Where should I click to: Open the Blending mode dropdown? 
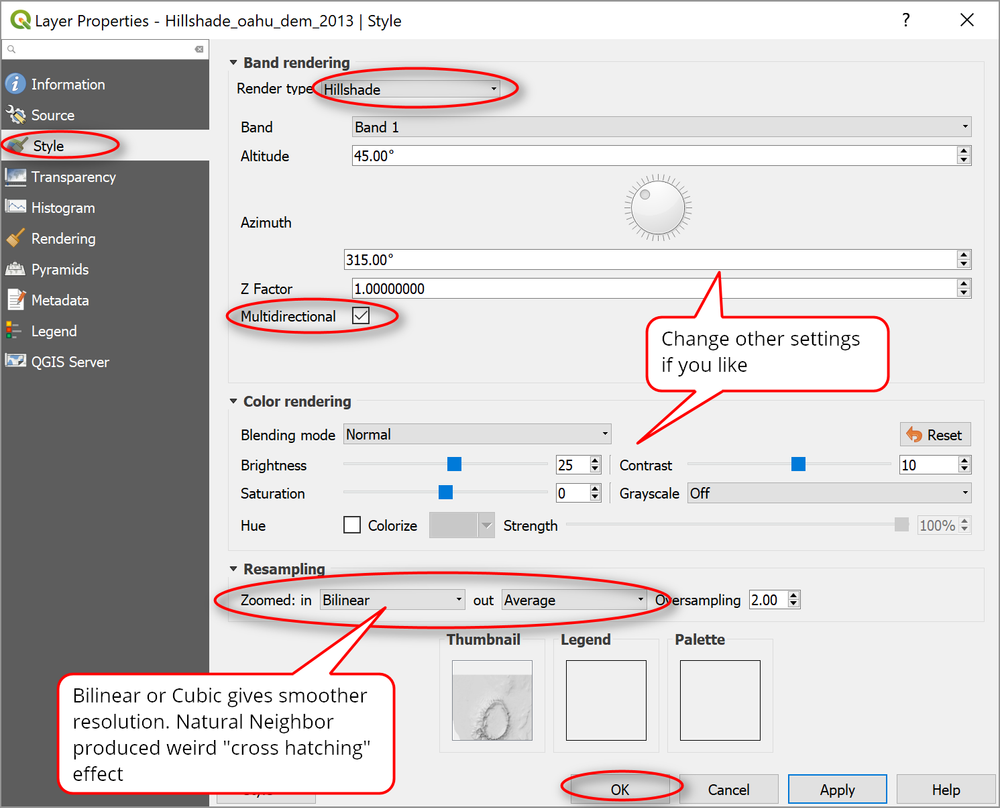pos(477,434)
